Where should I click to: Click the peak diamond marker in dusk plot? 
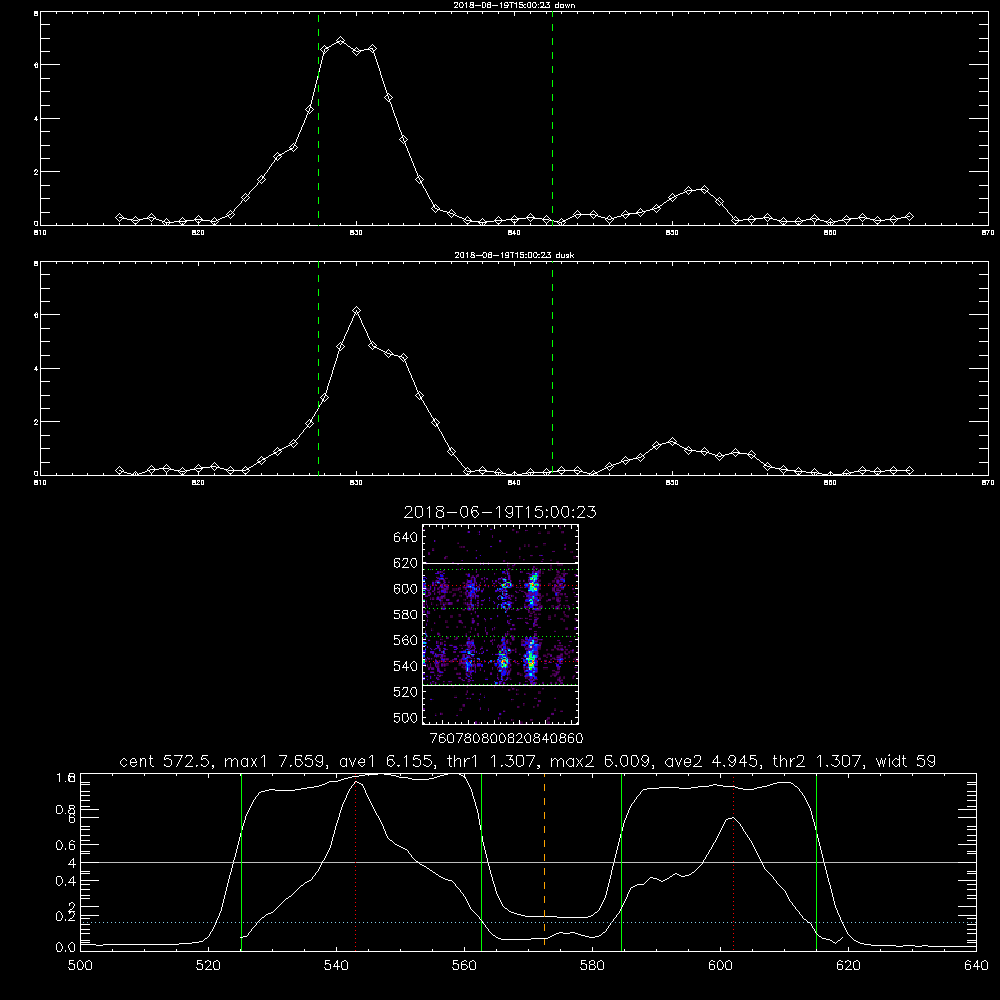coord(357,311)
